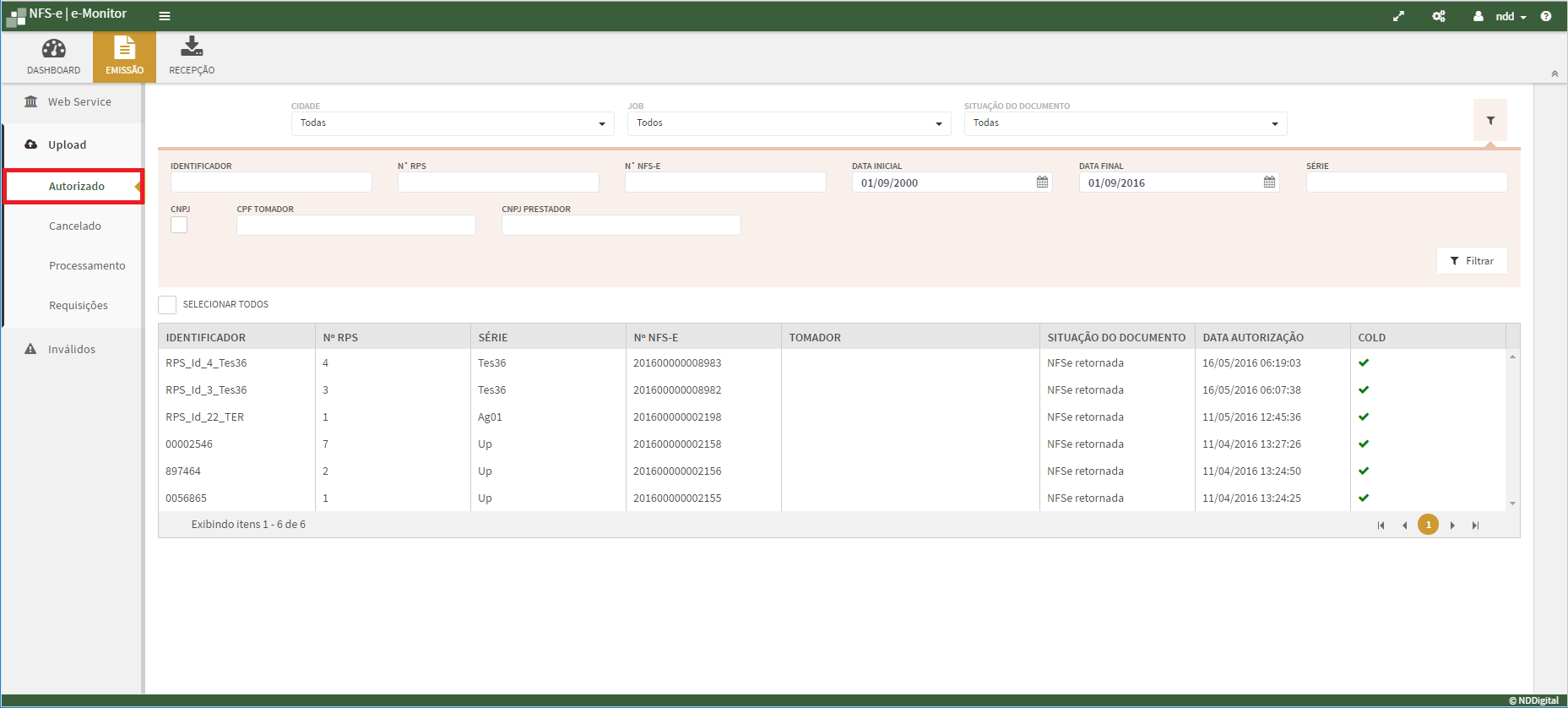Go to the last page of results
1568x708 pixels.
point(1475,526)
